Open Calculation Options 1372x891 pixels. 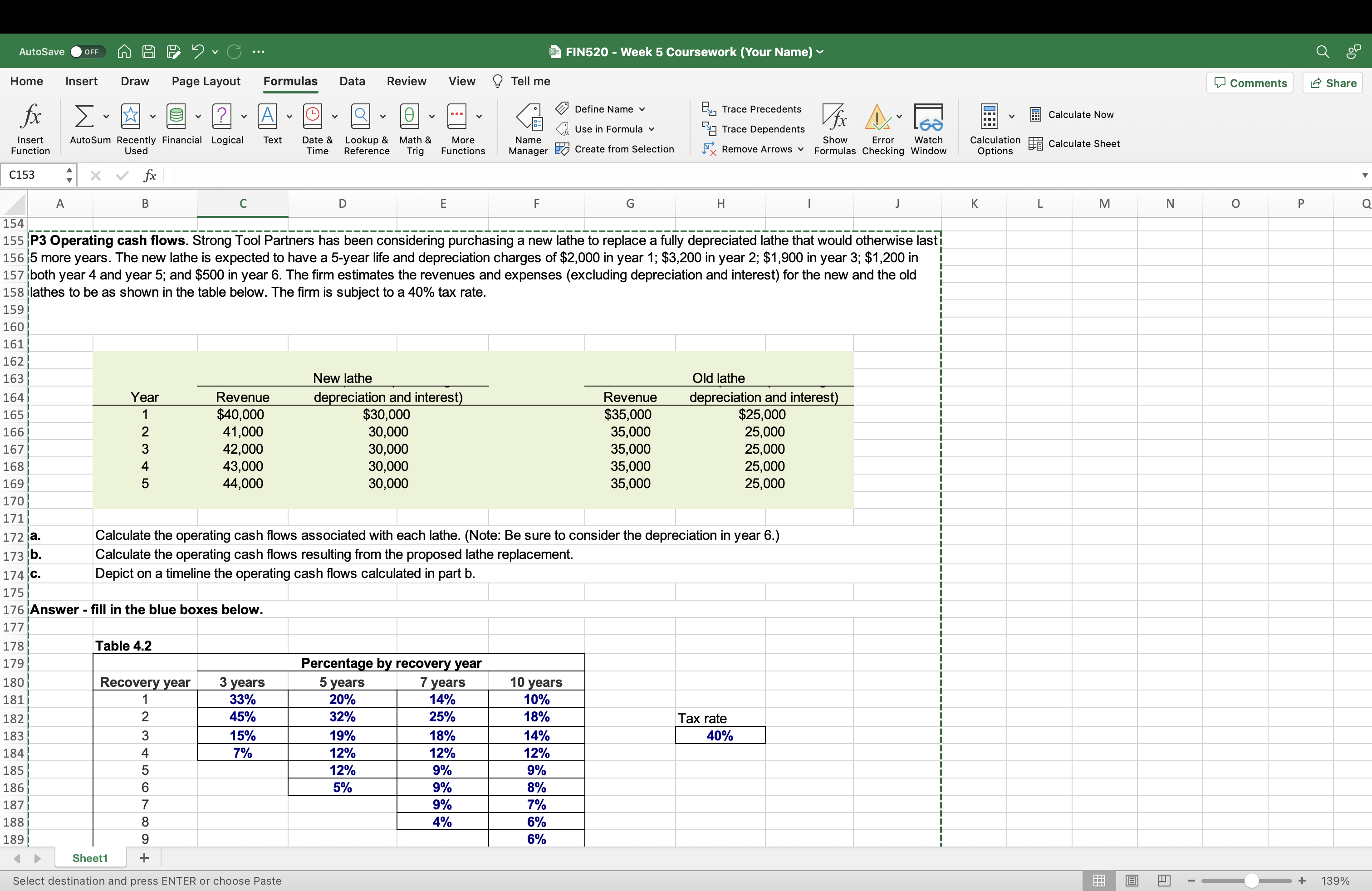[x=995, y=129]
